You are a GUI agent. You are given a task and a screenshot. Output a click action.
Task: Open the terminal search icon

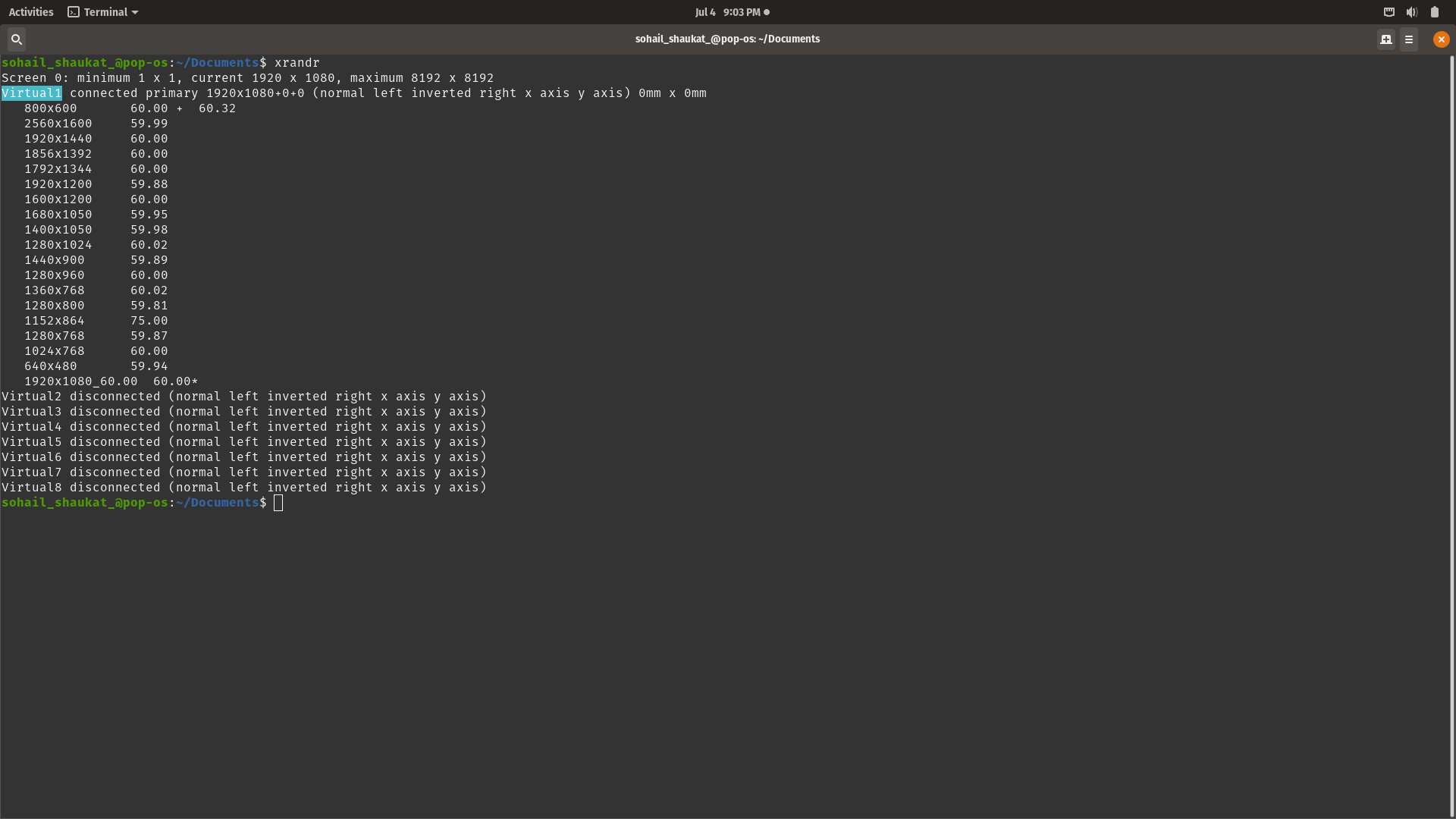tap(16, 39)
